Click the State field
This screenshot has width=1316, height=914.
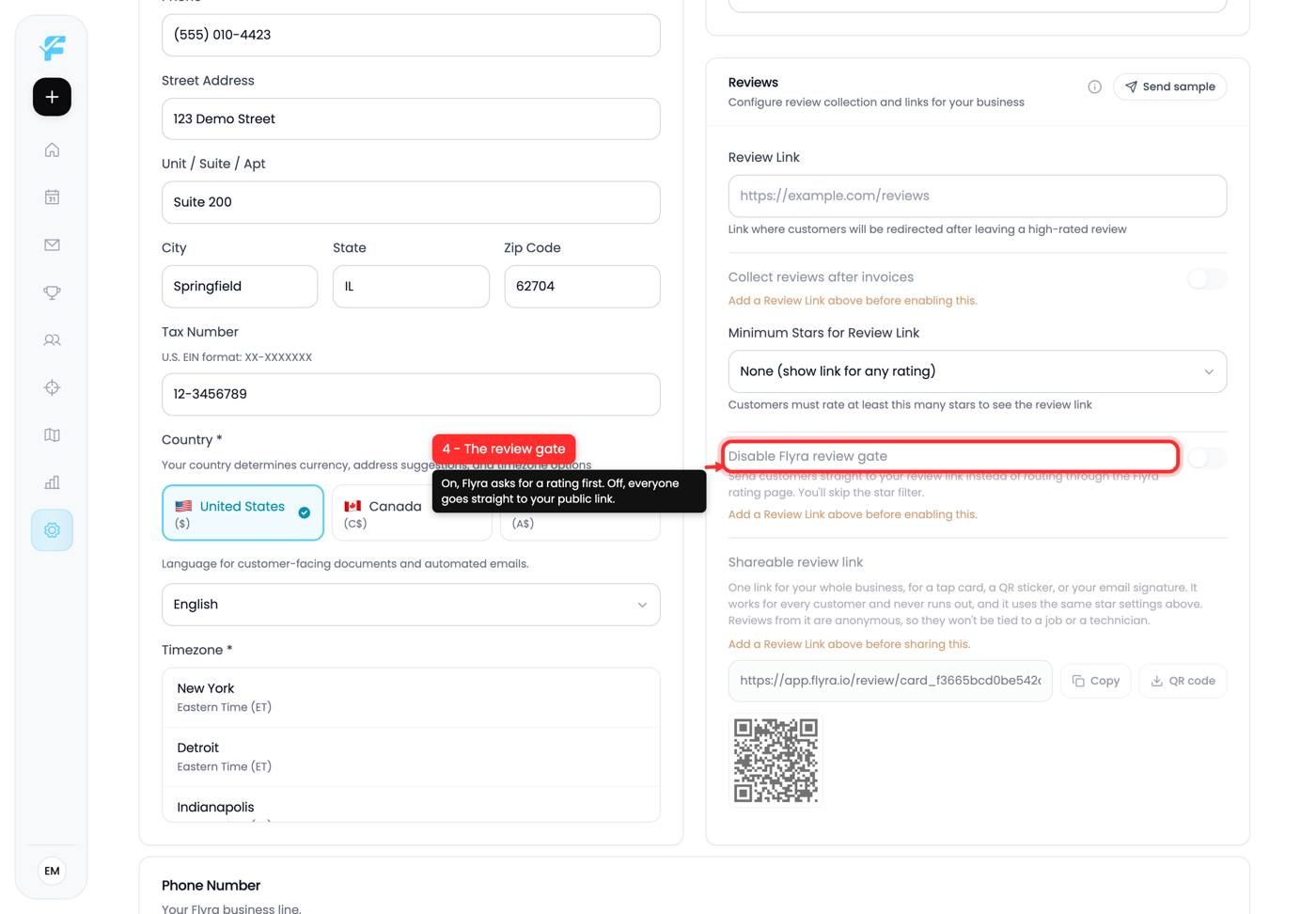click(x=411, y=287)
